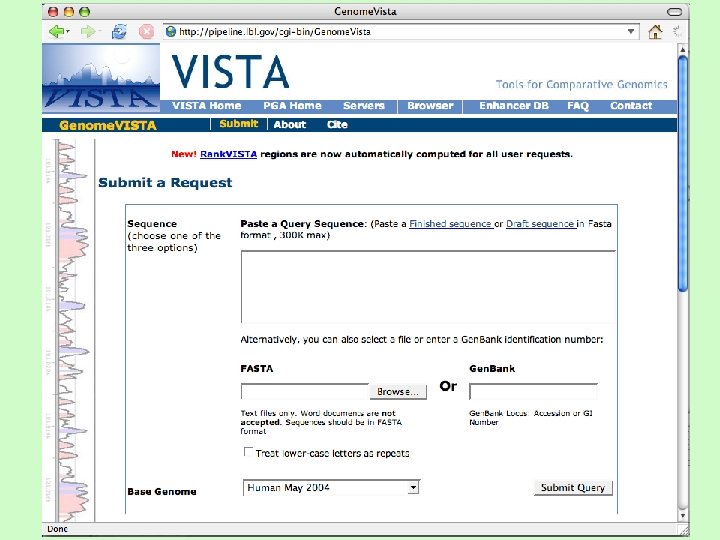Click the vertical scrollbar thumb

click(683, 174)
